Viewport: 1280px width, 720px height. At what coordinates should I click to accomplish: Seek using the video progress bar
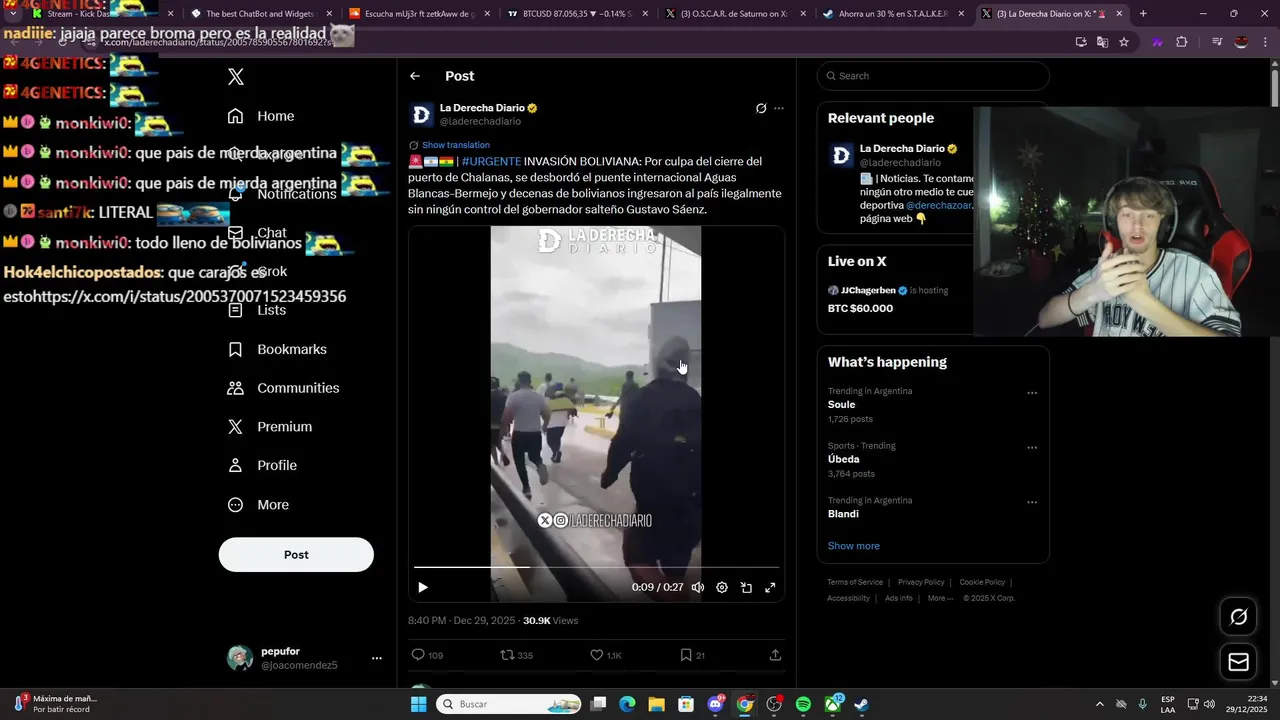[x=596, y=567]
